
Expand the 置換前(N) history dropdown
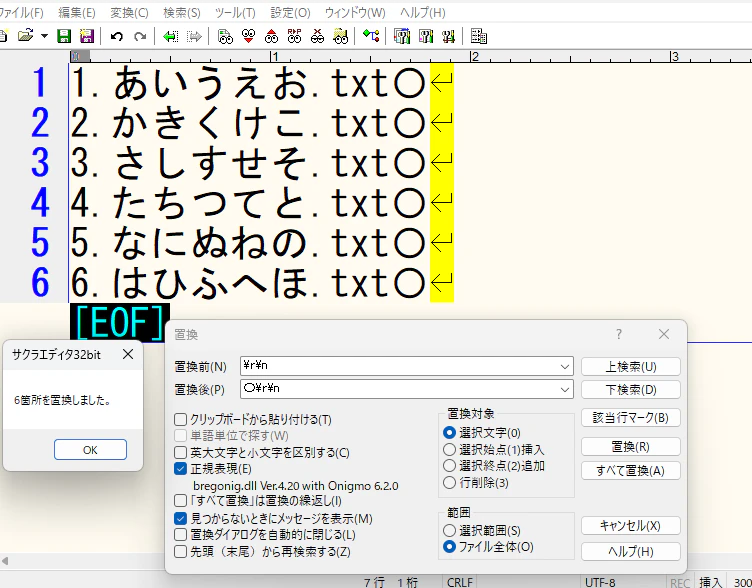pyautogui.click(x=565, y=367)
